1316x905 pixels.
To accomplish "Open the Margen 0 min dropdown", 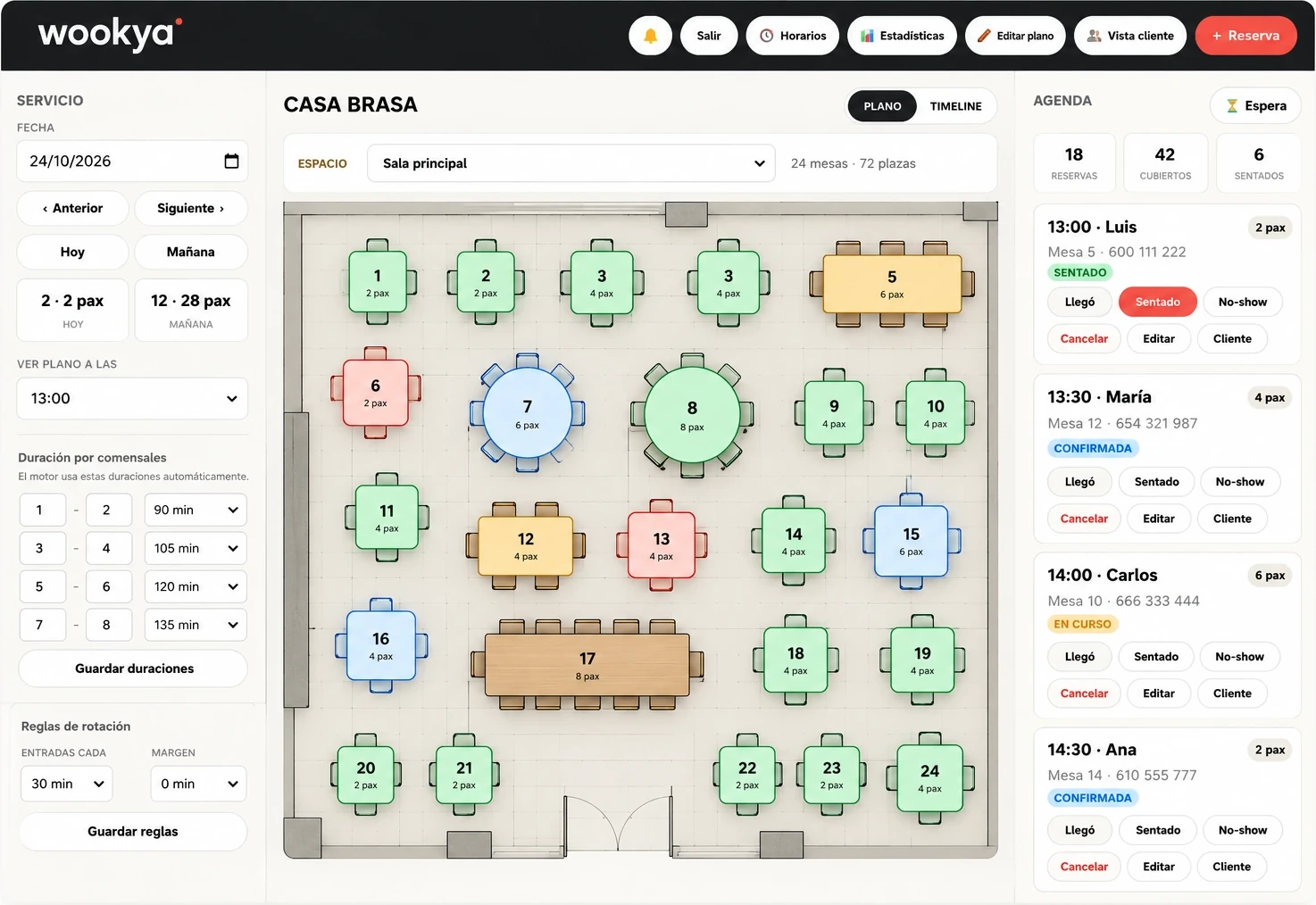I will click(x=199, y=784).
